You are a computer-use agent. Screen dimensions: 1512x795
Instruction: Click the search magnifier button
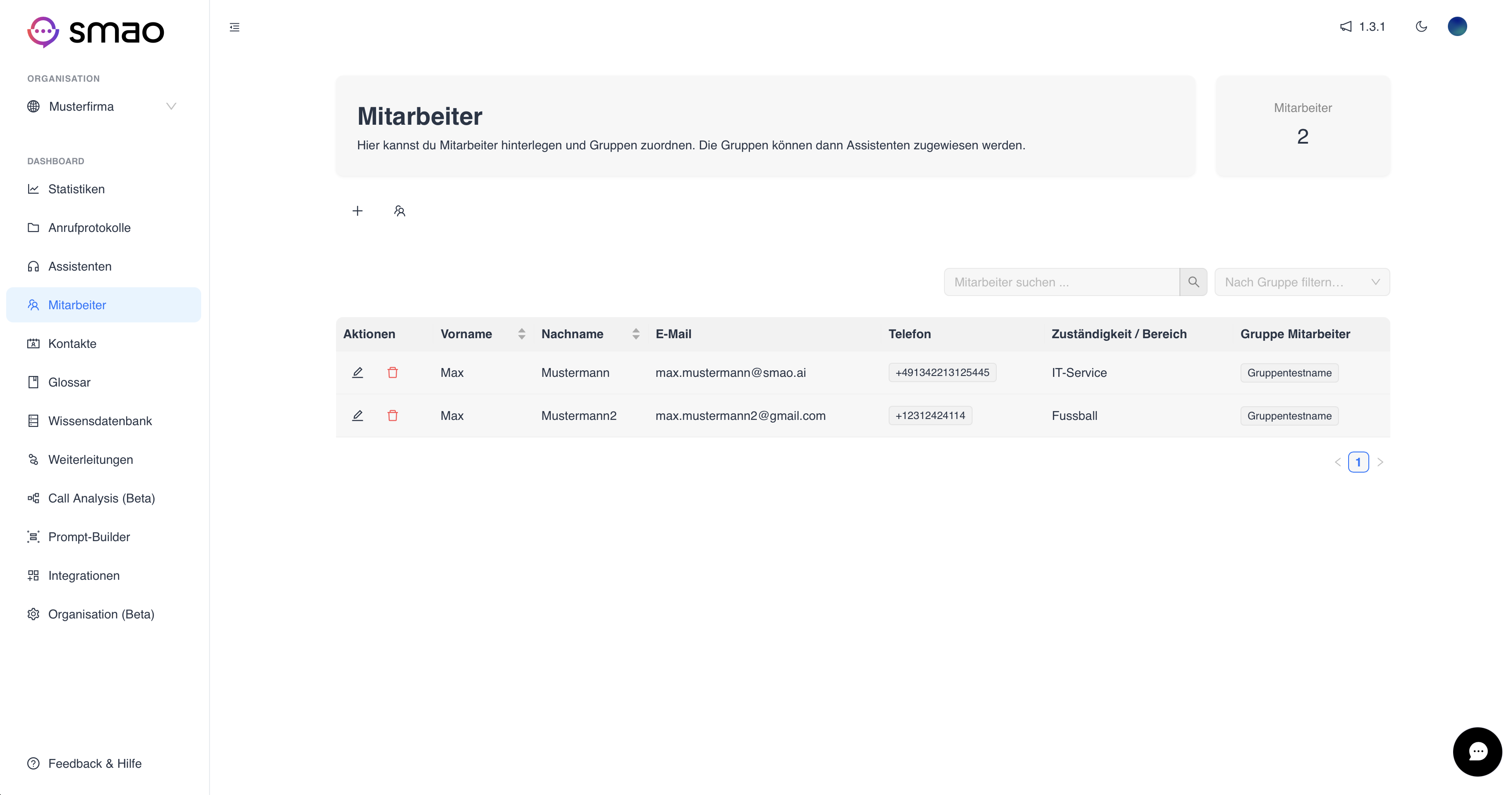tap(1193, 282)
